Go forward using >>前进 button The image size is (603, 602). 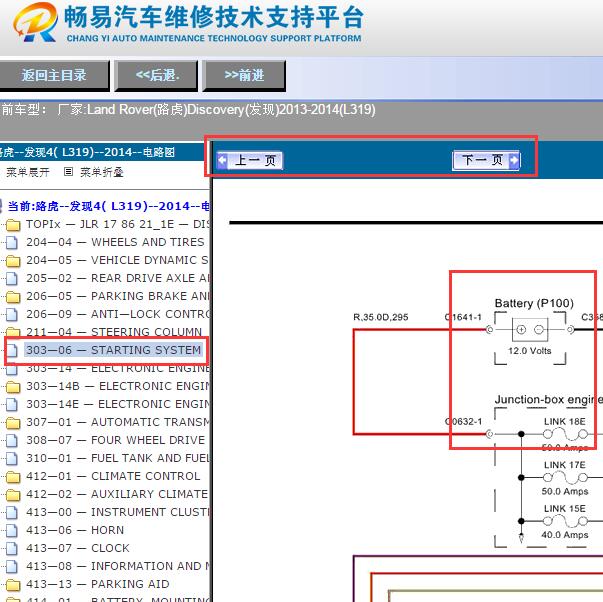point(244,75)
